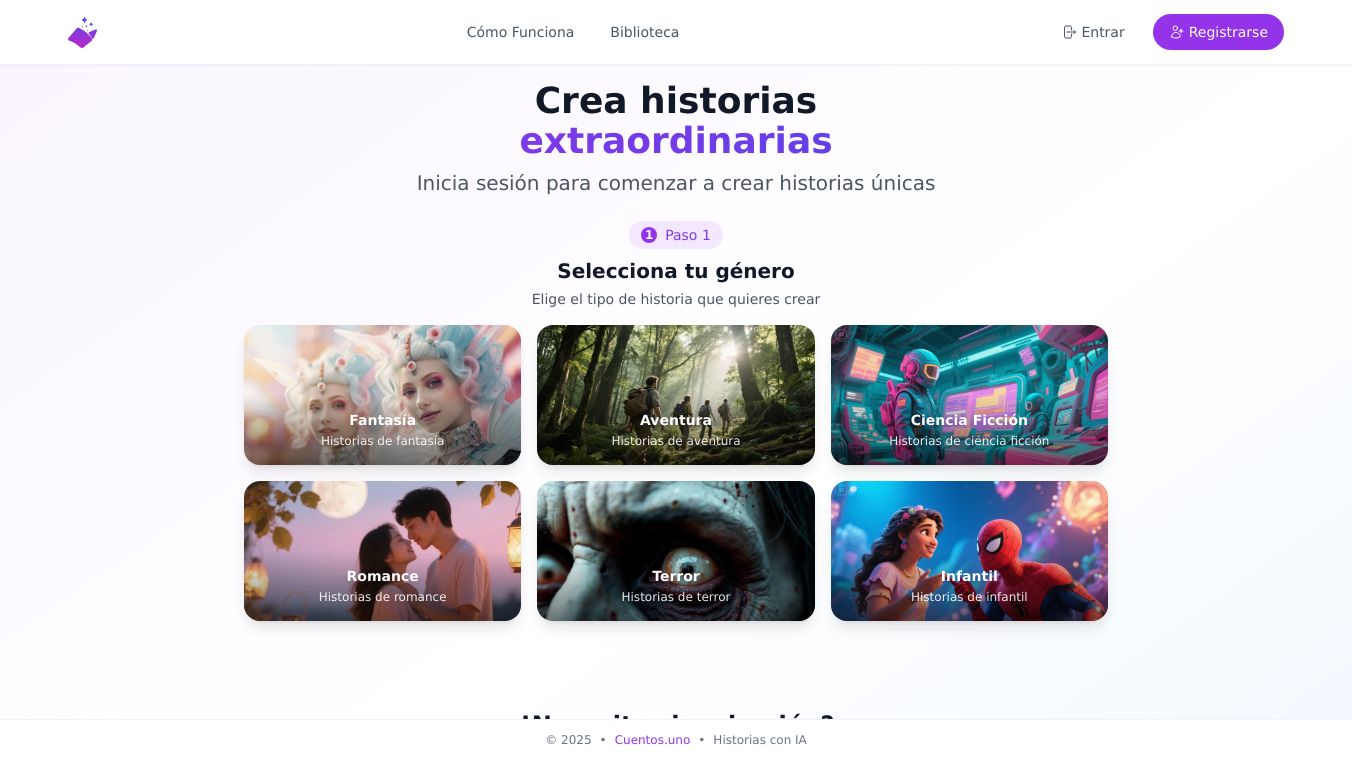Viewport: 1352px width, 760px height.
Task: Click the number 1 step badge icon
Action: pyautogui.click(x=649, y=235)
